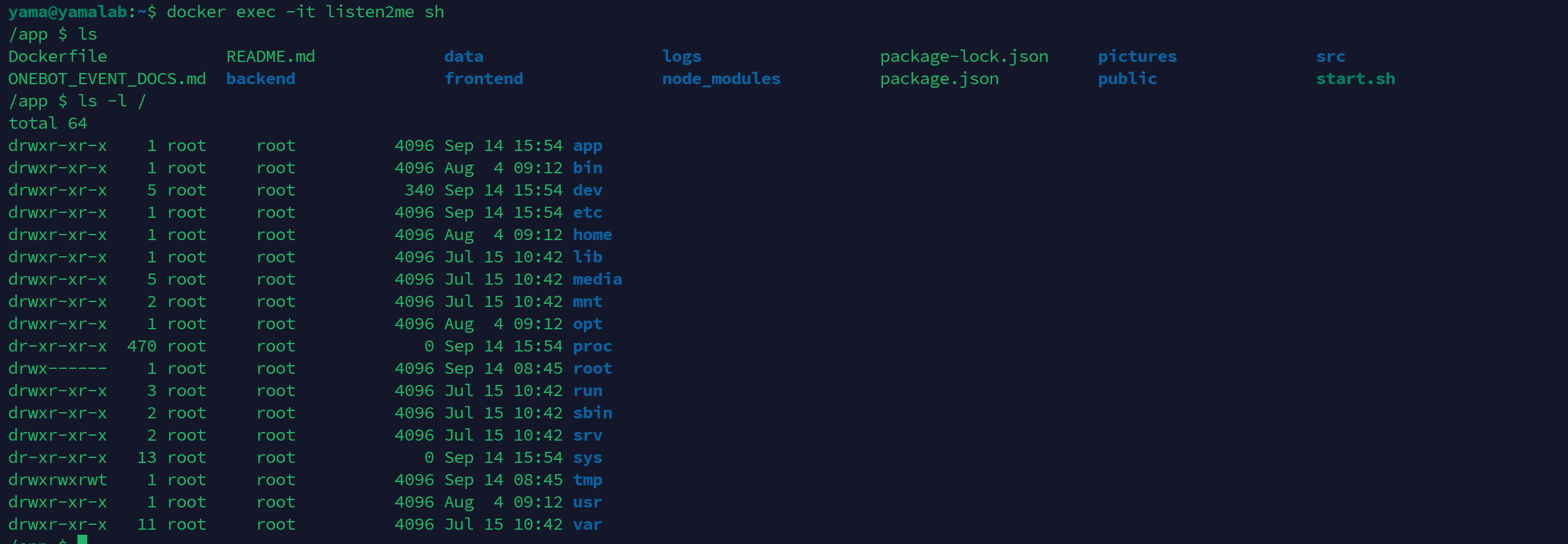Image resolution: width=1568 pixels, height=544 pixels.
Task: Click the logs directory entry
Action: [x=682, y=56]
